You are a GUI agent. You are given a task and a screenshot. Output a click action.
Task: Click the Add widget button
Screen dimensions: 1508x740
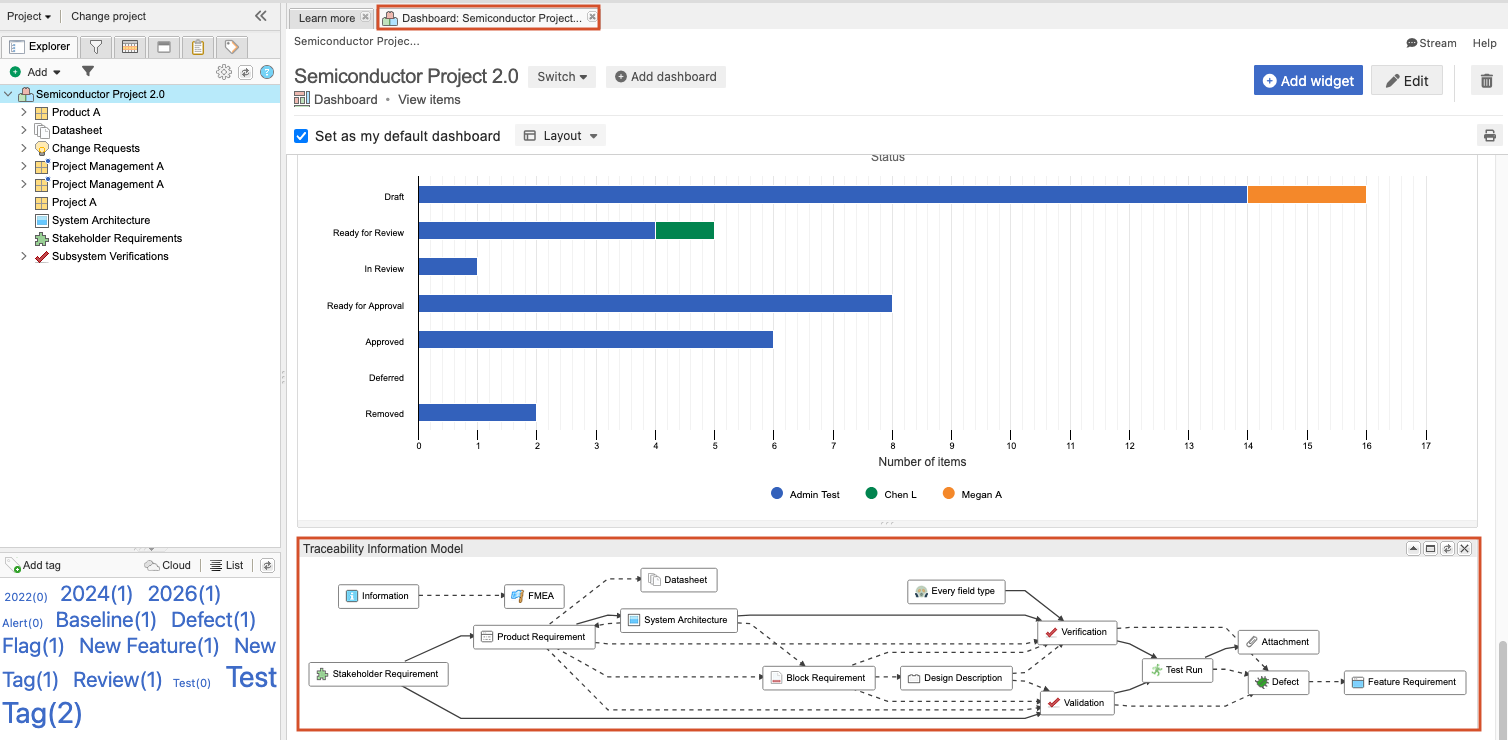tap(1308, 81)
